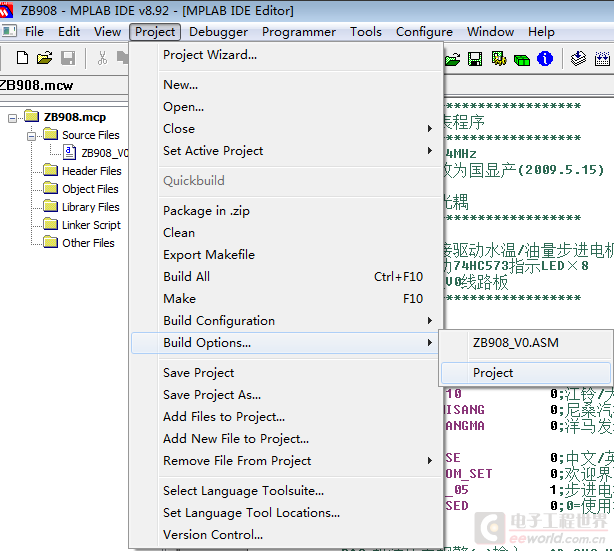The image size is (614, 551).
Task: Expand Remove File From Project submenu
Action: [x=286, y=461]
